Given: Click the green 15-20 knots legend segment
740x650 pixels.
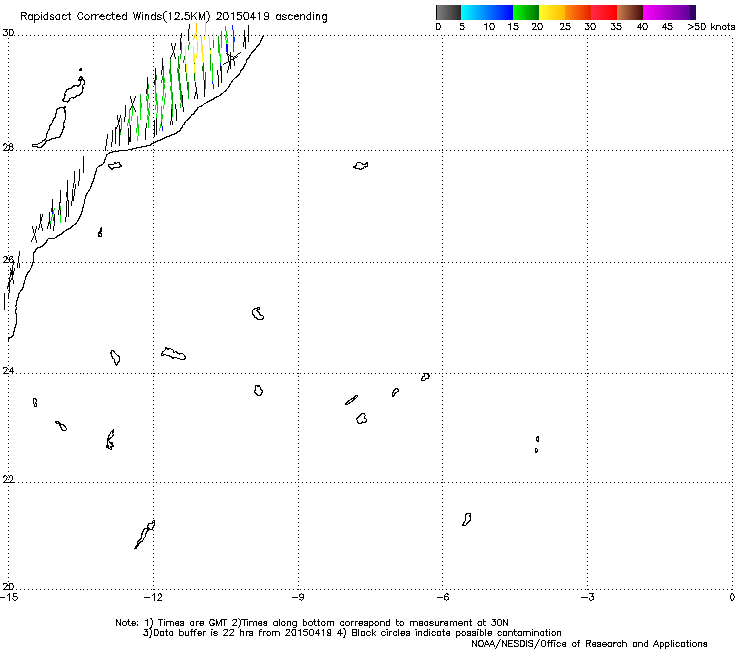Looking at the screenshot, I should click(x=526, y=12).
